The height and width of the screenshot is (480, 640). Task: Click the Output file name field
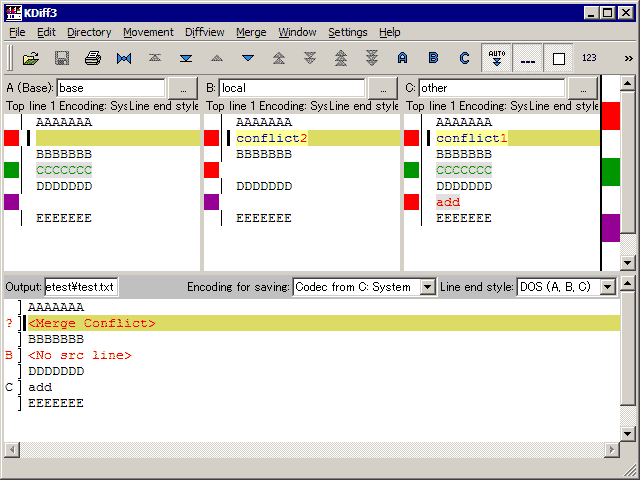point(81,287)
